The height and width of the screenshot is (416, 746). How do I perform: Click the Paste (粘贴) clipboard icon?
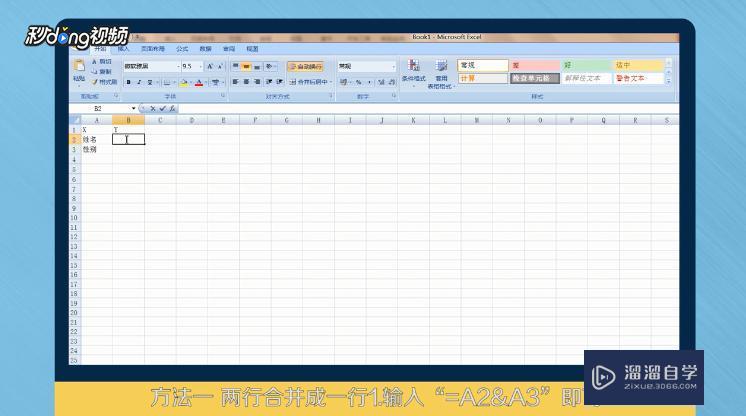point(79,66)
